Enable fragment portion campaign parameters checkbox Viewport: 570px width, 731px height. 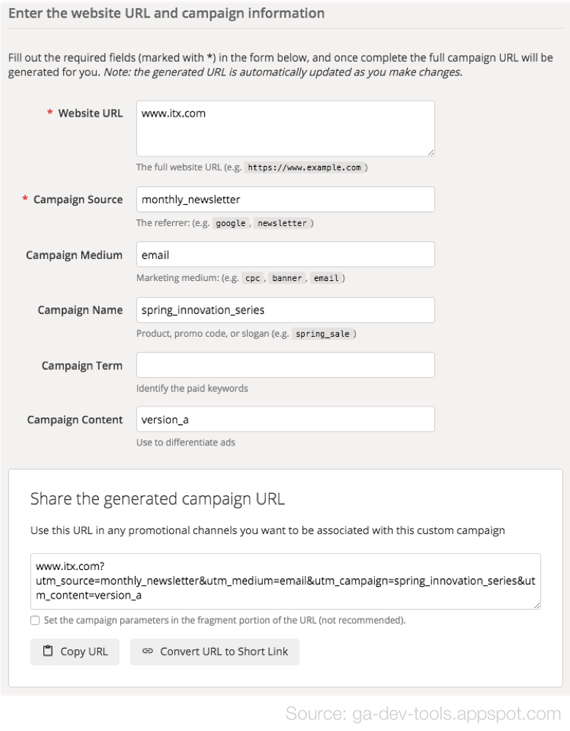35,620
